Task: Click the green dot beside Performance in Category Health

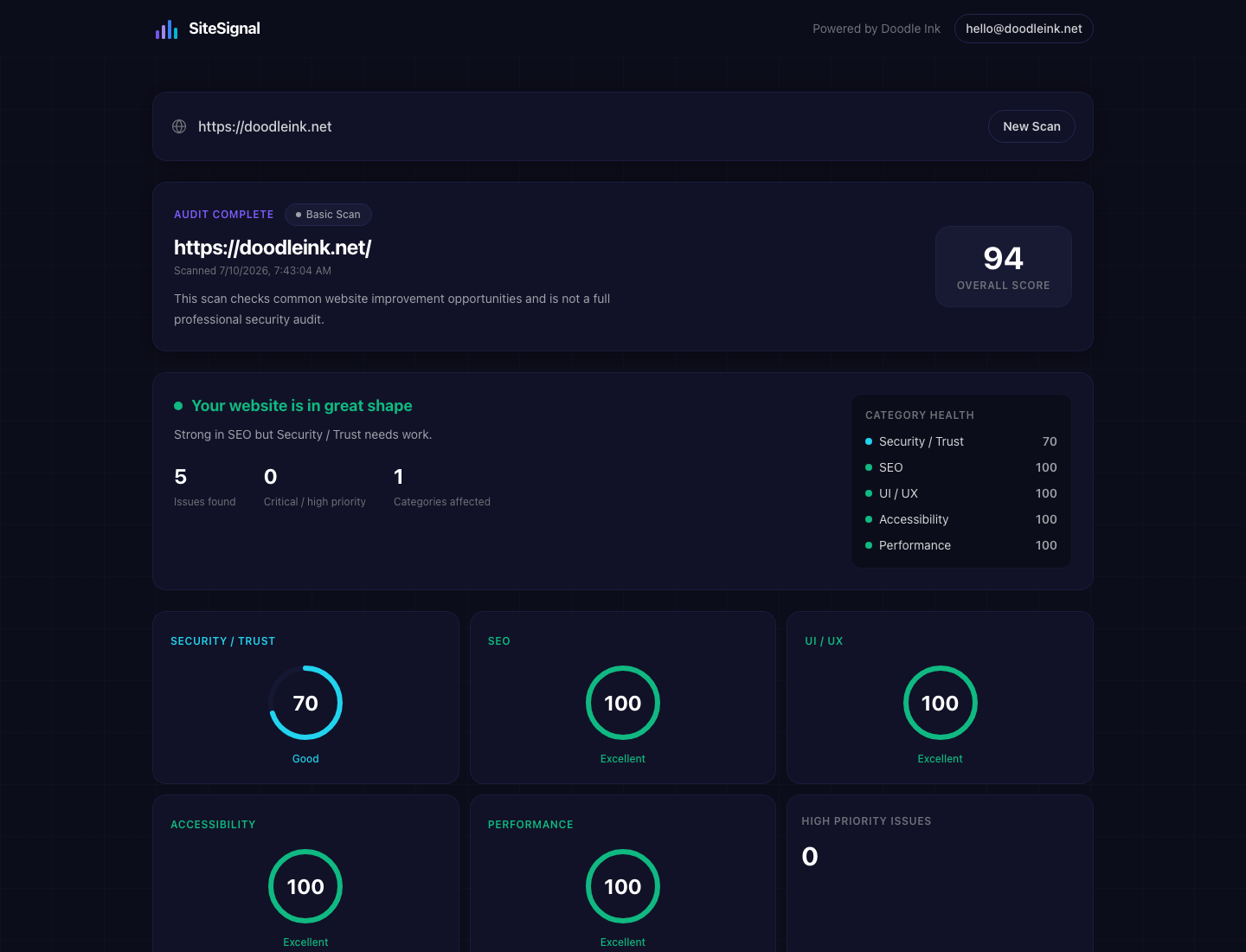Action: coord(869,545)
